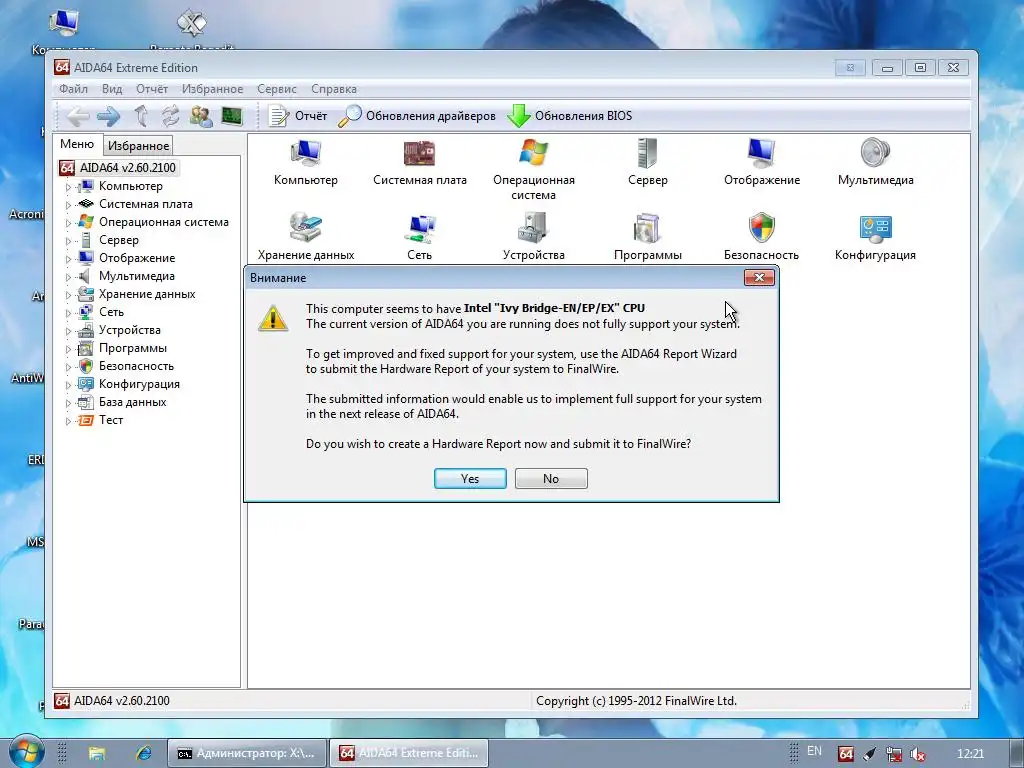This screenshot has height=768, width=1024.
Task: Open the large Отображение icon
Action: point(761,163)
